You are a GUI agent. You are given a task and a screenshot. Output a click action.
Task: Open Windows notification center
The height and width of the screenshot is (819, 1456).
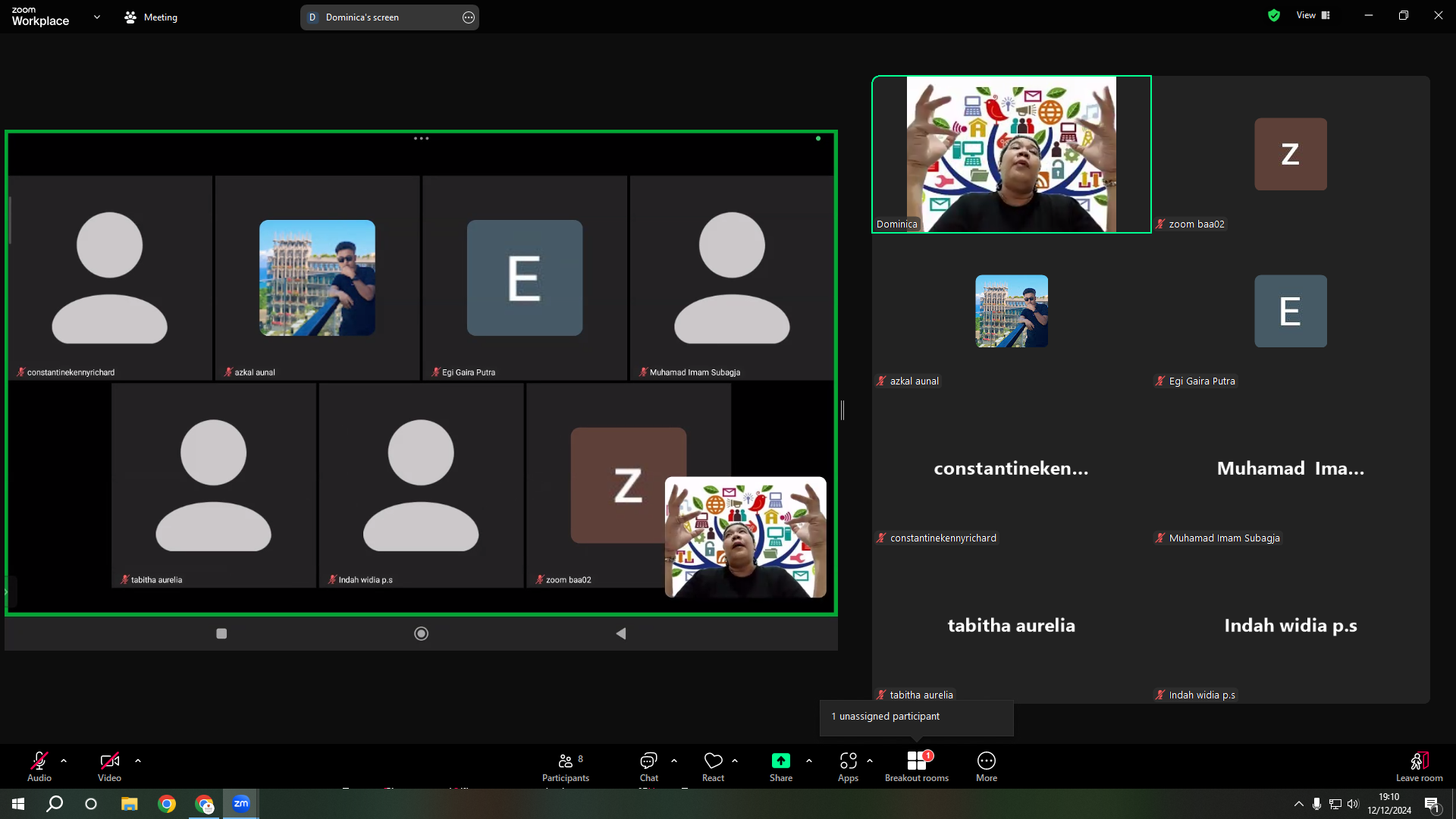click(x=1432, y=804)
